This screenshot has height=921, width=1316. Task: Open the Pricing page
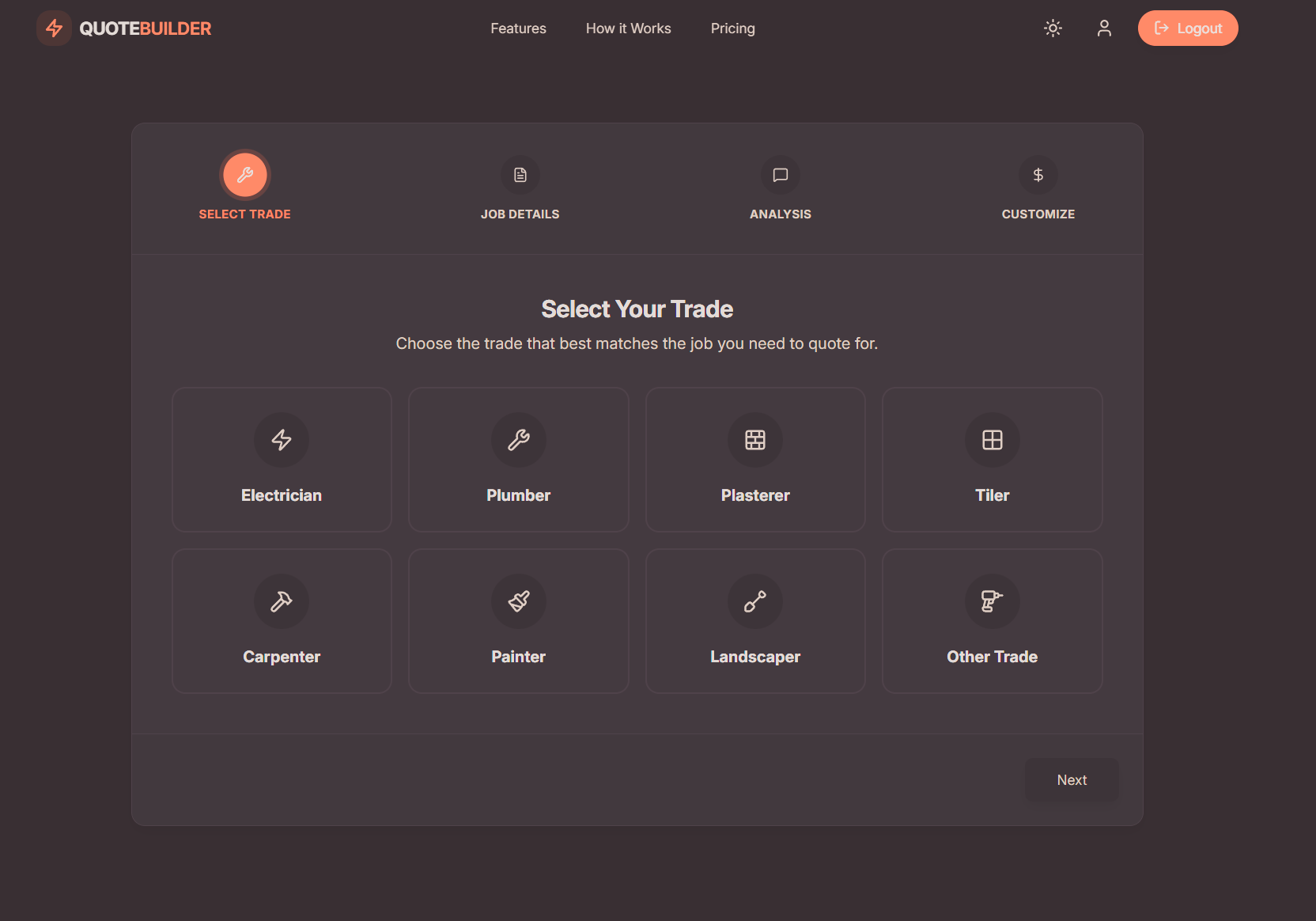(732, 28)
